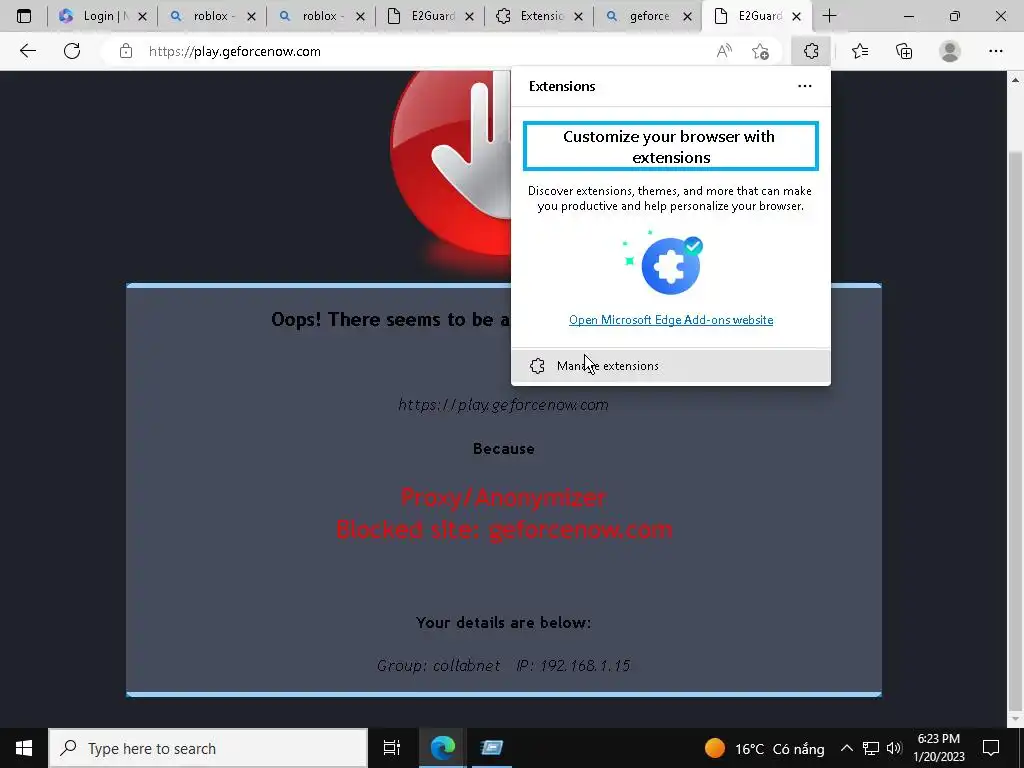
Task: Open Settings and more ellipsis menu
Action: pos(995,51)
